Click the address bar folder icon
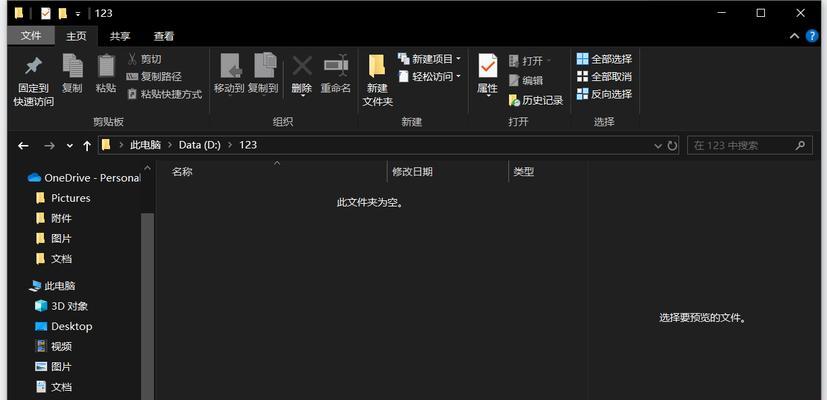Image resolution: width=827 pixels, height=400 pixels. (x=106, y=145)
